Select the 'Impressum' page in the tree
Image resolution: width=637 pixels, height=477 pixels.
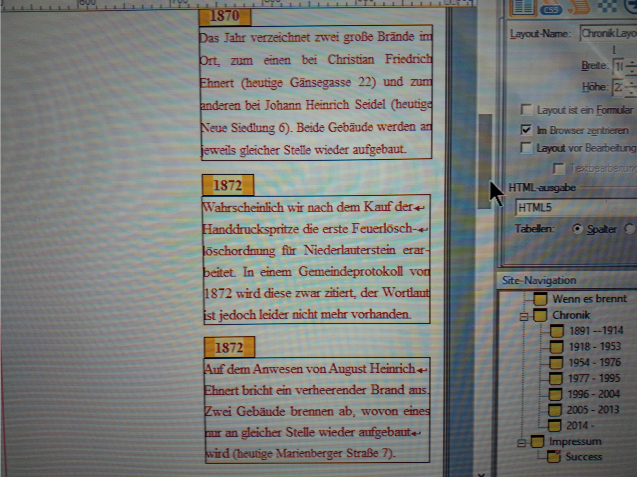pos(575,441)
